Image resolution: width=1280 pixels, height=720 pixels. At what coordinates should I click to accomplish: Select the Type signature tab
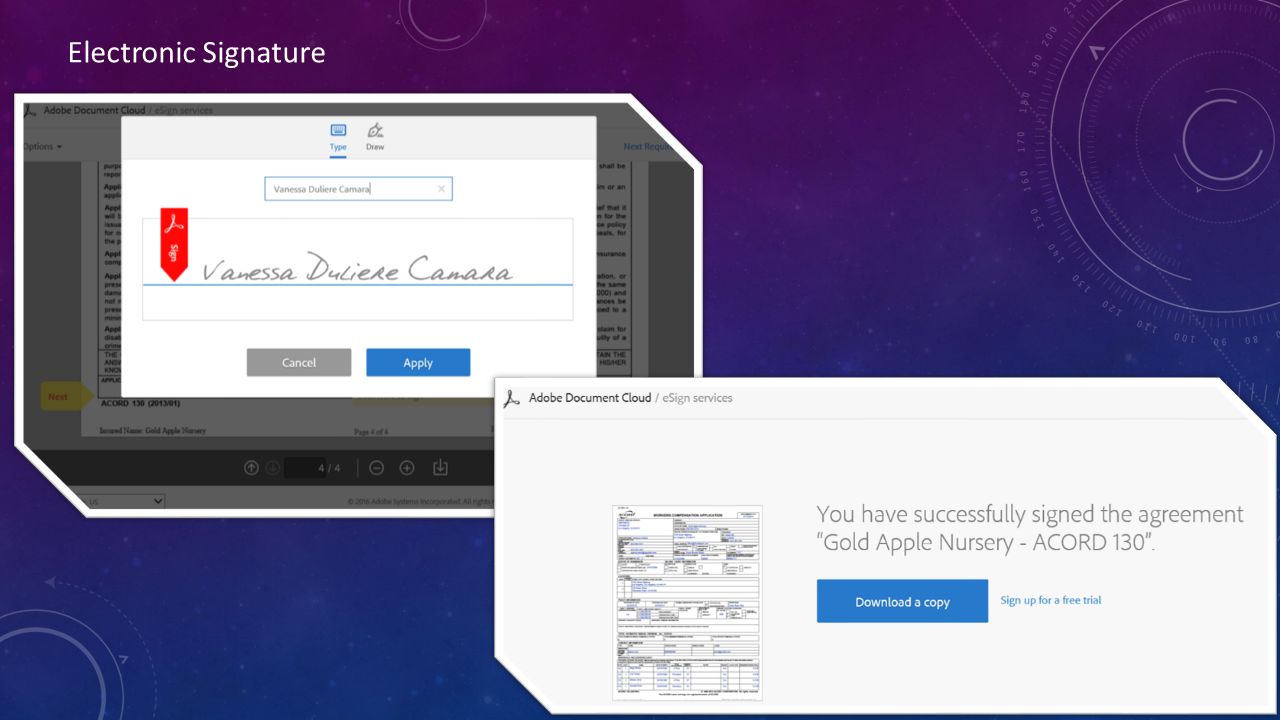tap(338, 137)
